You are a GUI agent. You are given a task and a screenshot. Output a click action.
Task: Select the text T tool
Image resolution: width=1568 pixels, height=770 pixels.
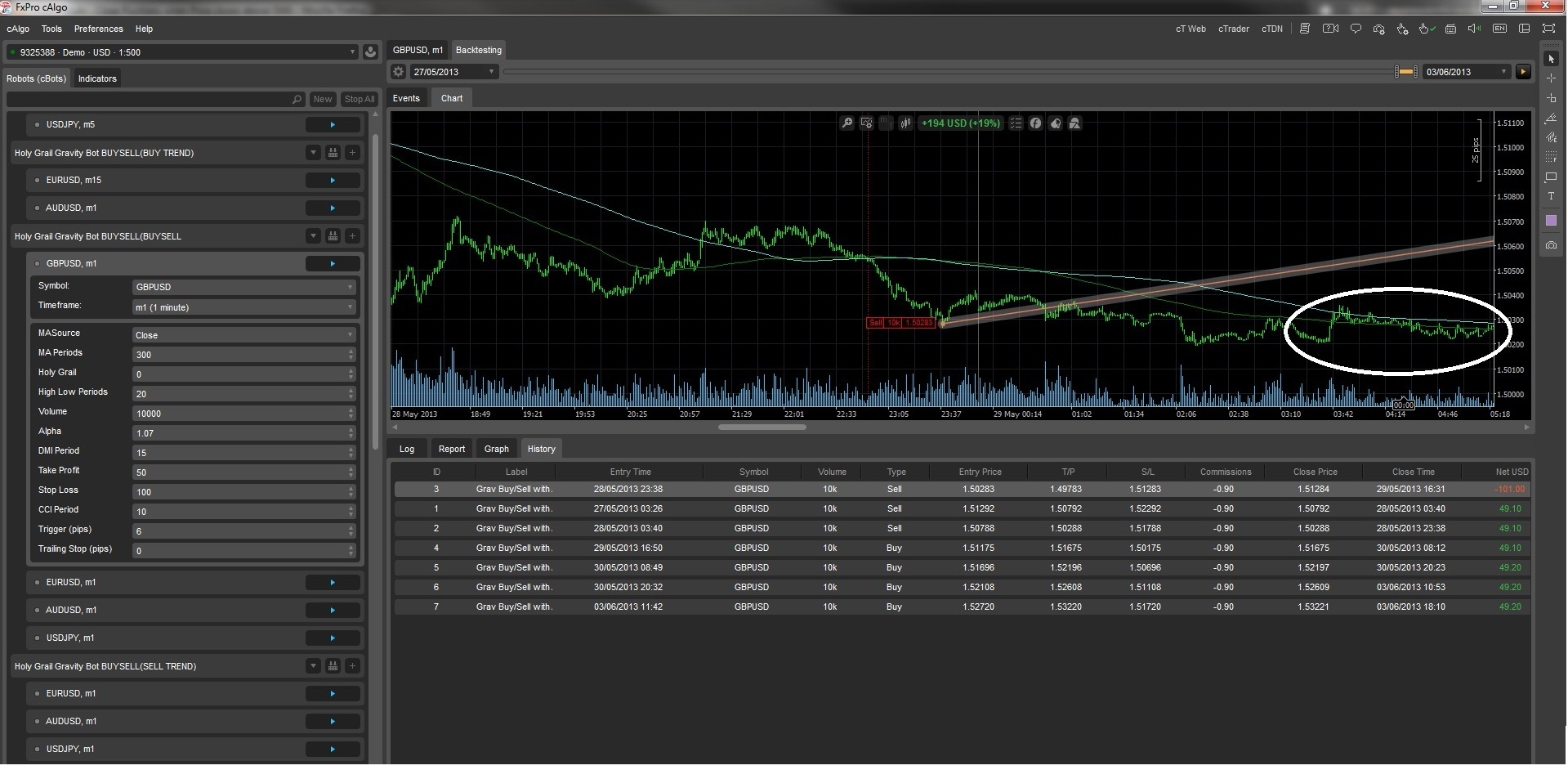1551,196
